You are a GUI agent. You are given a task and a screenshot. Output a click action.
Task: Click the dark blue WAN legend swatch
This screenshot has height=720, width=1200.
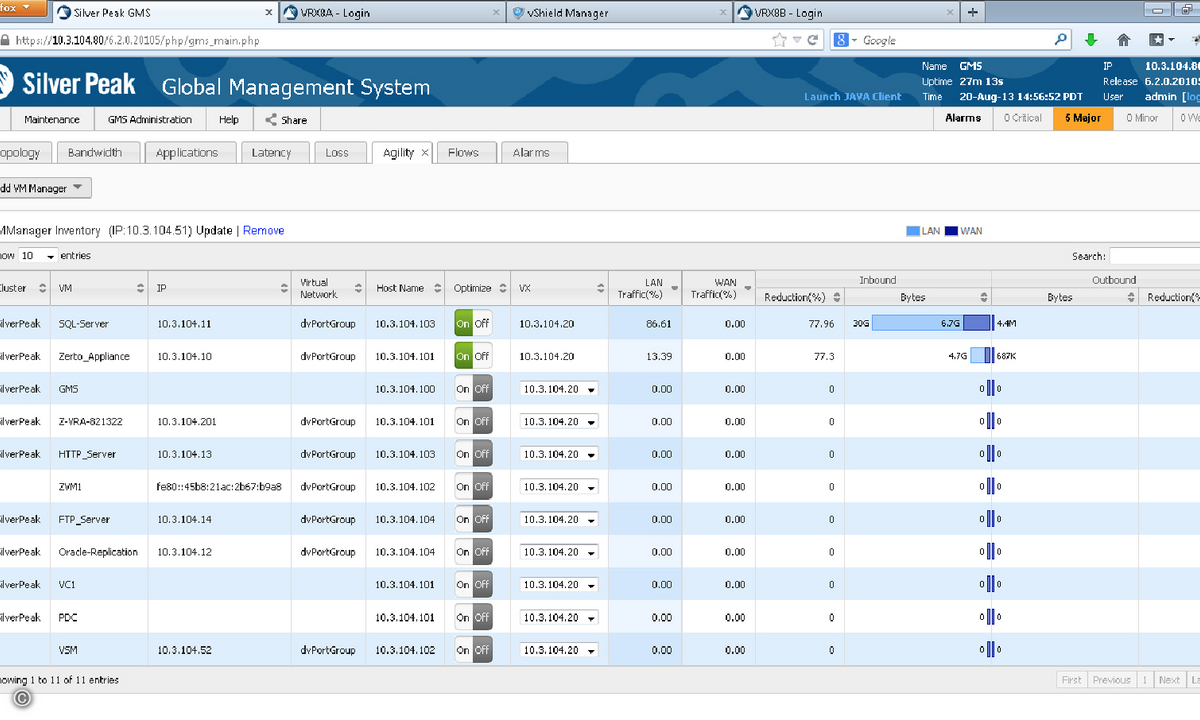tap(952, 231)
